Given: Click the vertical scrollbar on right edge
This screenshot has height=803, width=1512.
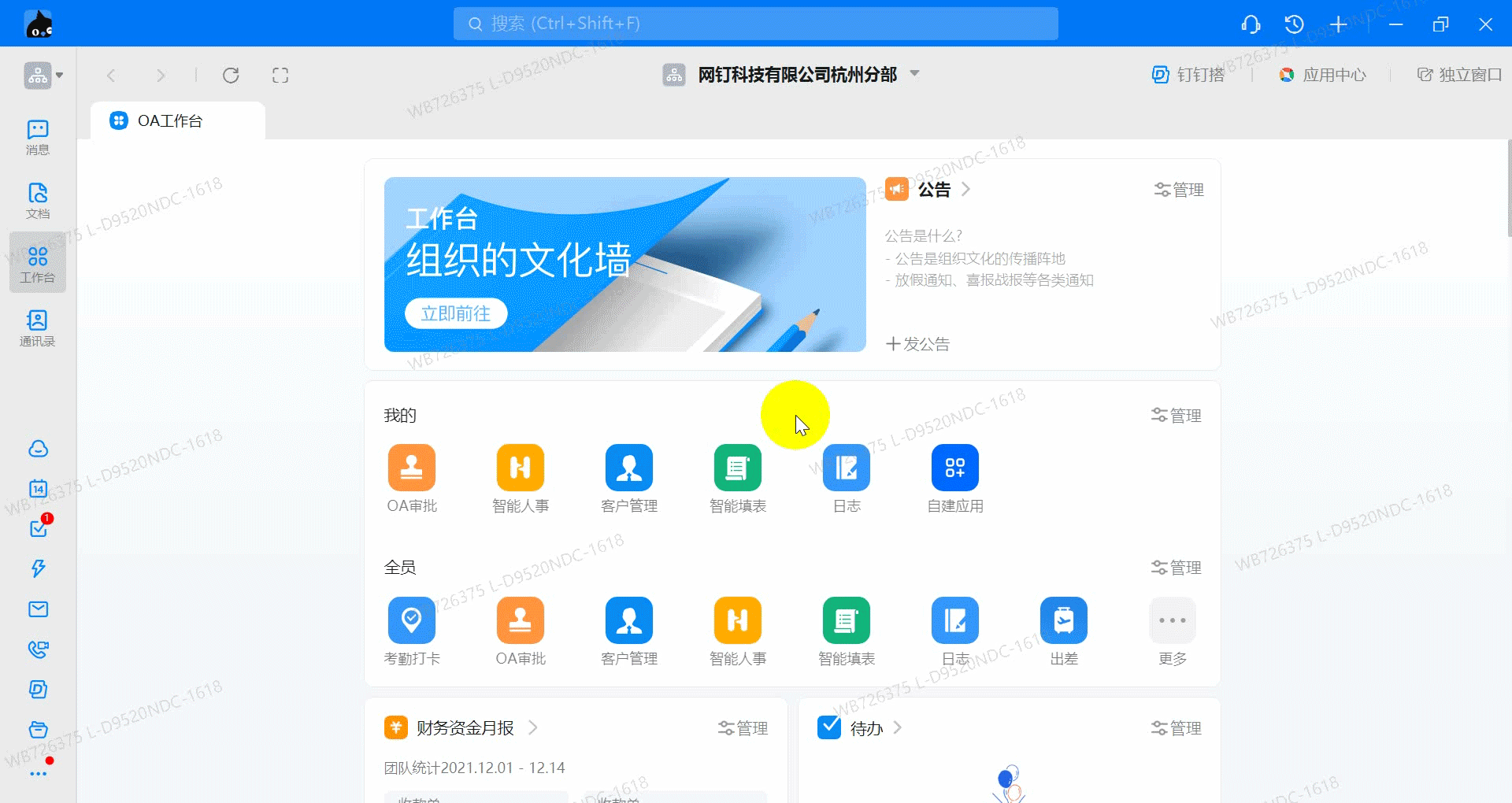Looking at the screenshot, I should point(1508,189).
